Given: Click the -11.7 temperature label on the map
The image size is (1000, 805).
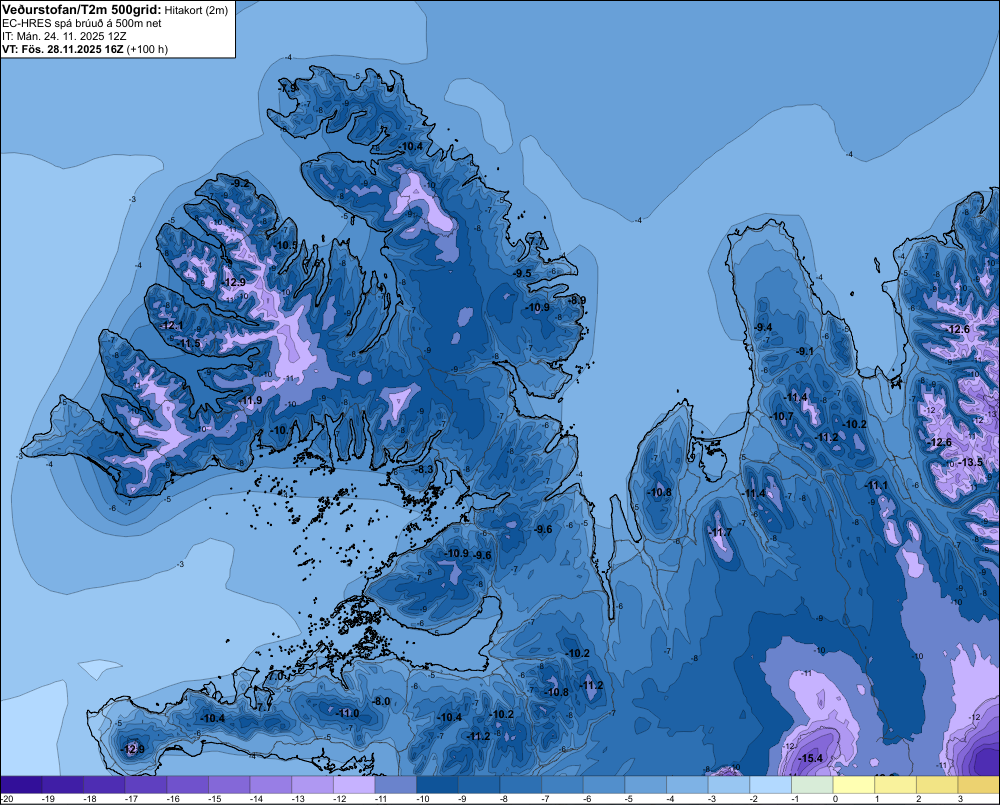Looking at the screenshot, I should click(720, 533).
